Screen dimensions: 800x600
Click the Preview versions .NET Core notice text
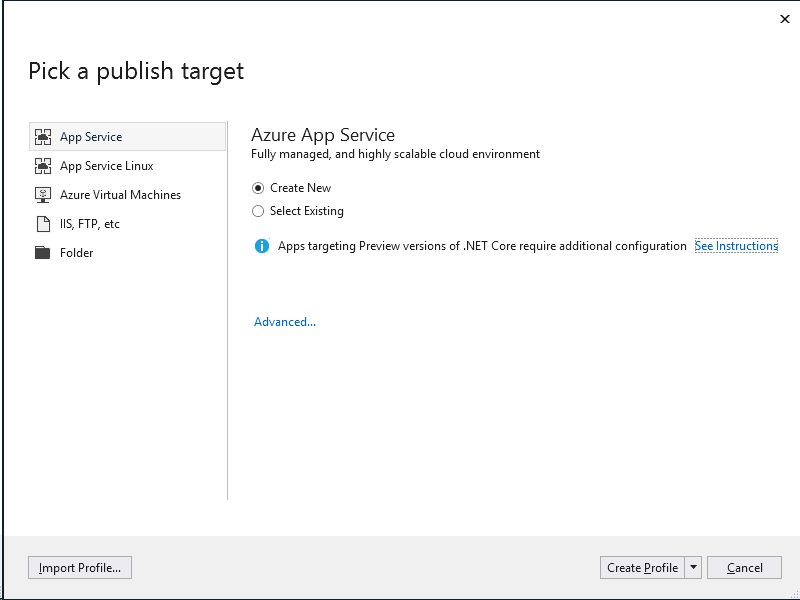click(482, 246)
